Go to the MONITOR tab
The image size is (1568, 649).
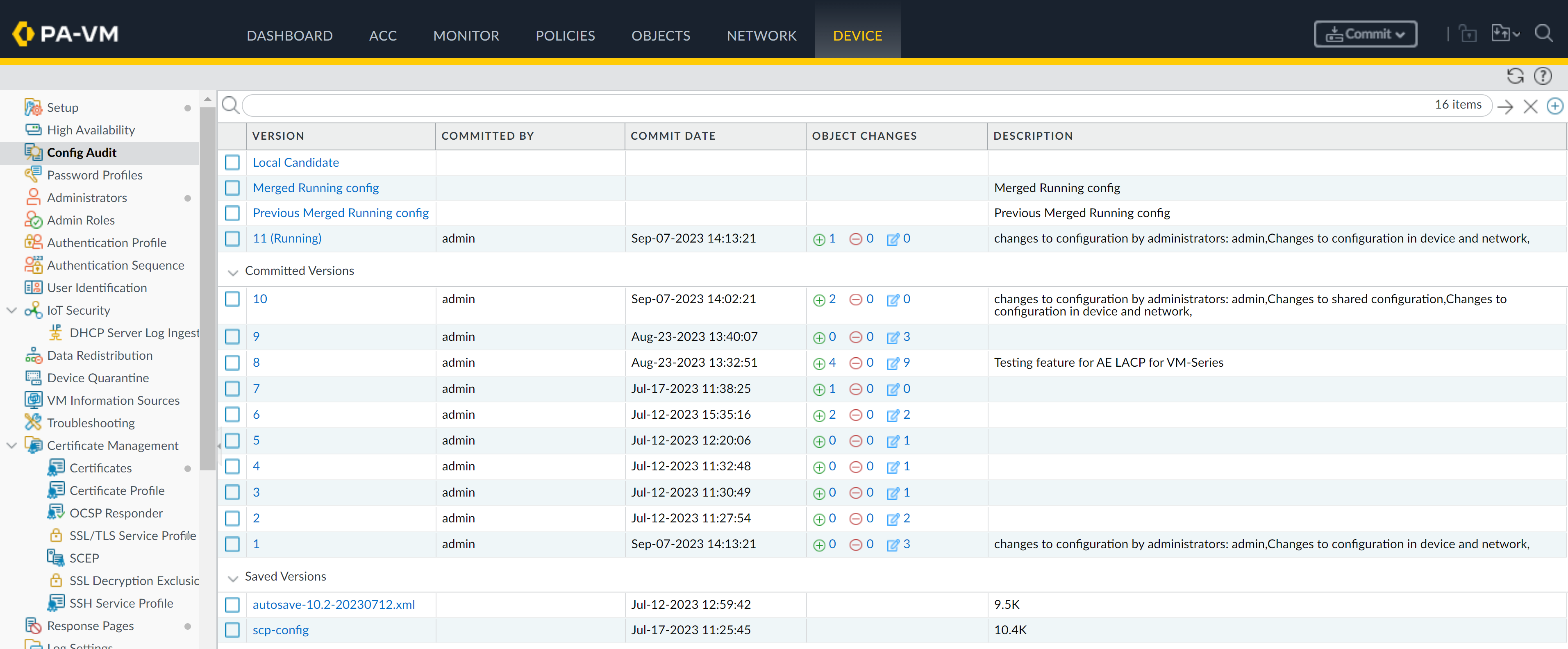click(466, 35)
